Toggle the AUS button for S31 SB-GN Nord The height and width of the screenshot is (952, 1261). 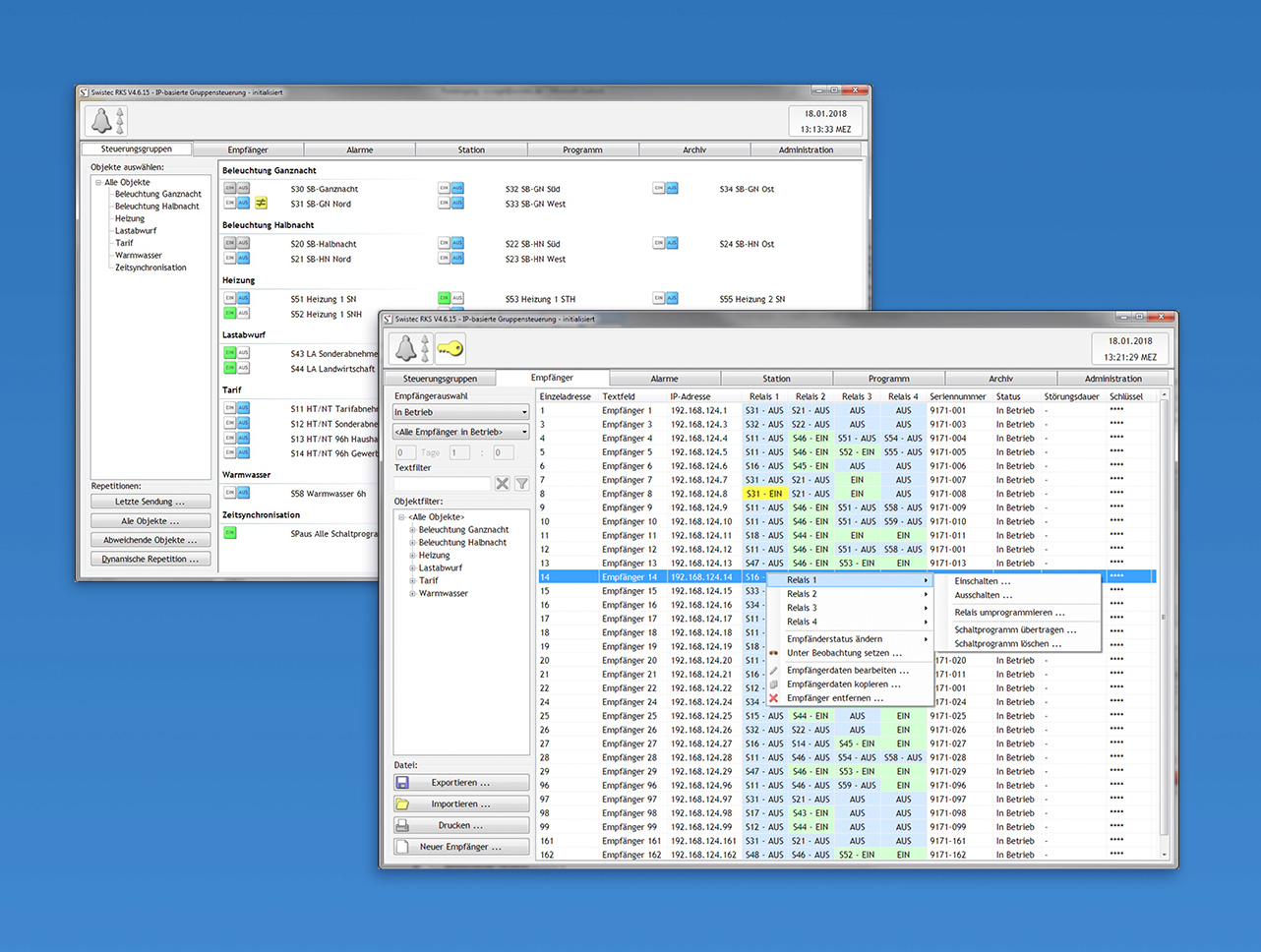[243, 204]
